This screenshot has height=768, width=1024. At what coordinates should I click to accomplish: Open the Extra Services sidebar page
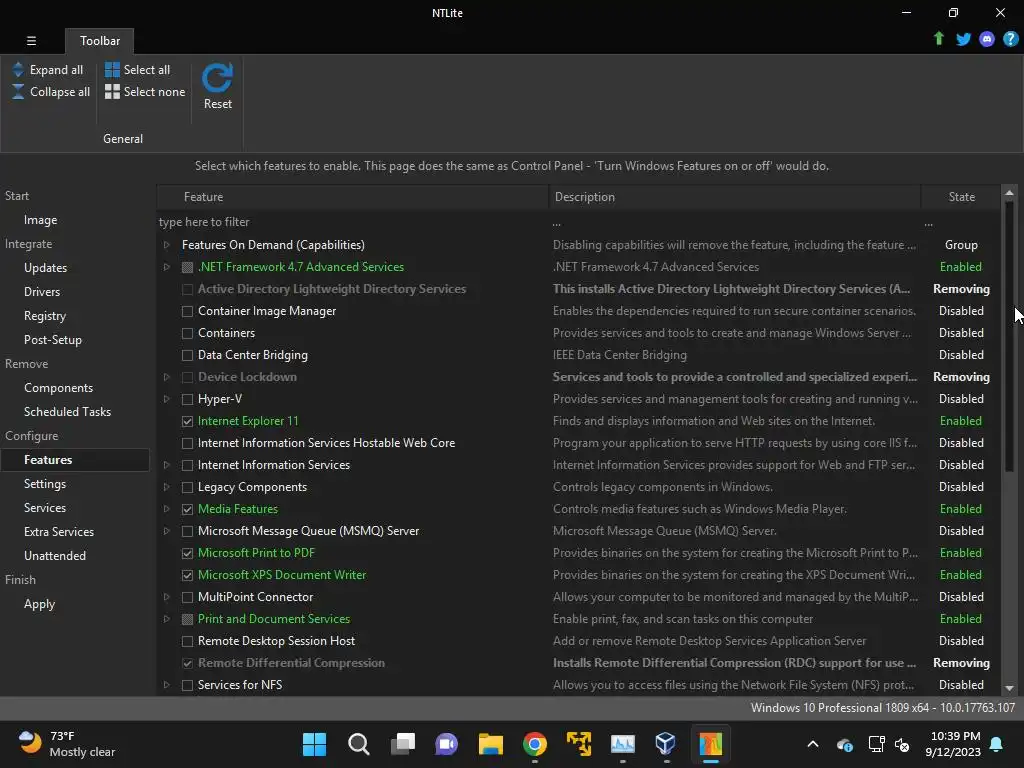tap(59, 532)
